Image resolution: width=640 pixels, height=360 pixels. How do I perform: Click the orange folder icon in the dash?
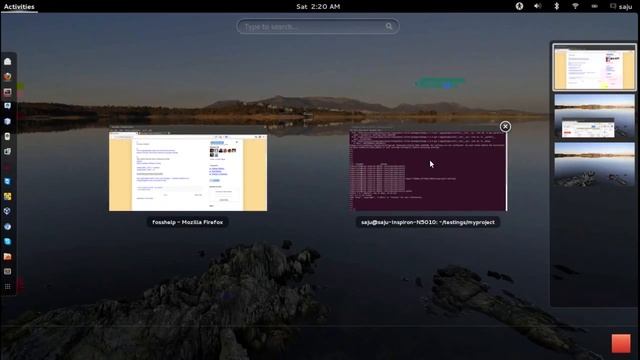[x=7, y=256]
